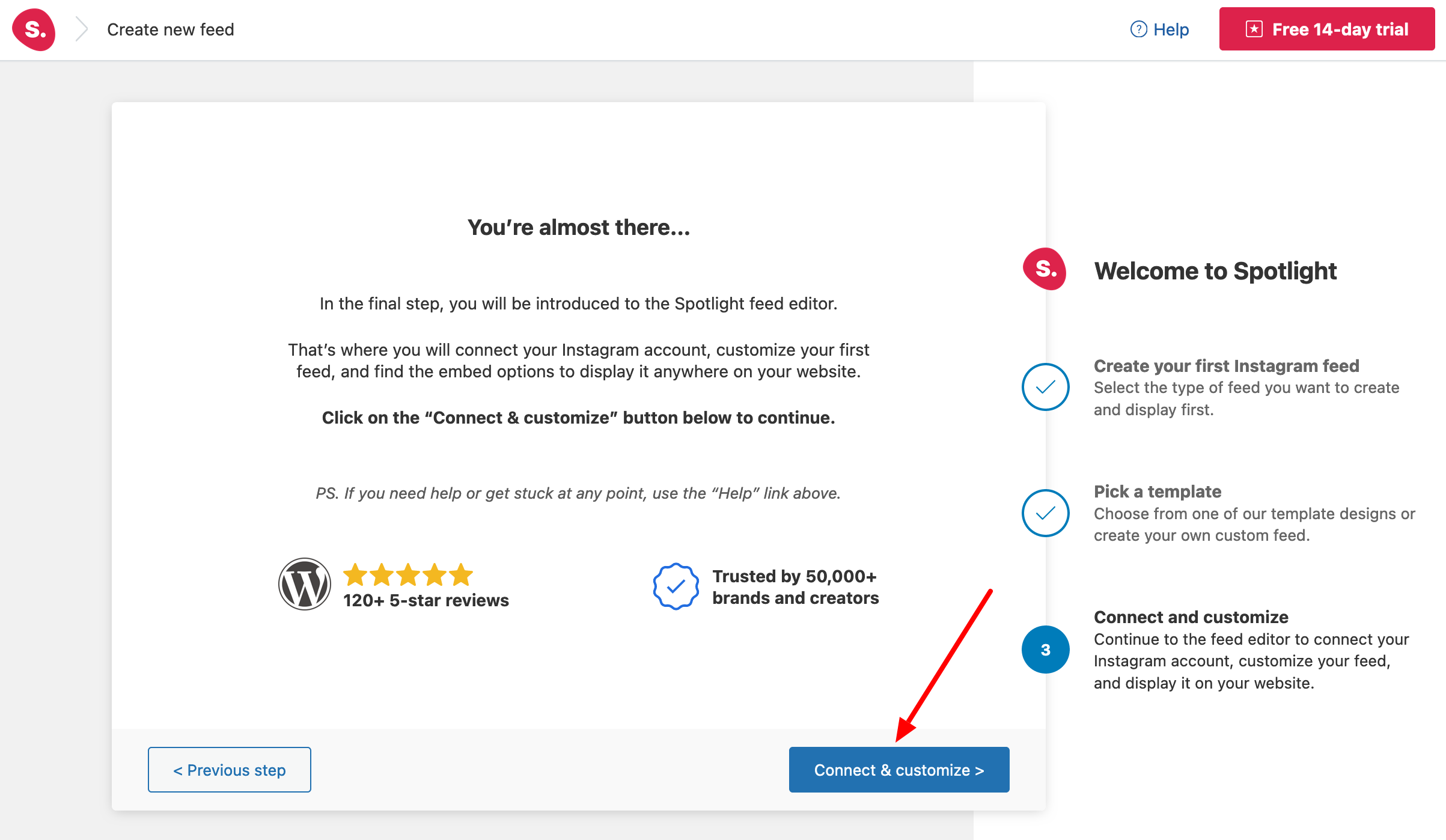This screenshot has width=1446, height=840.
Task: Click the Spotlight logo in the header
Action: click(x=34, y=29)
